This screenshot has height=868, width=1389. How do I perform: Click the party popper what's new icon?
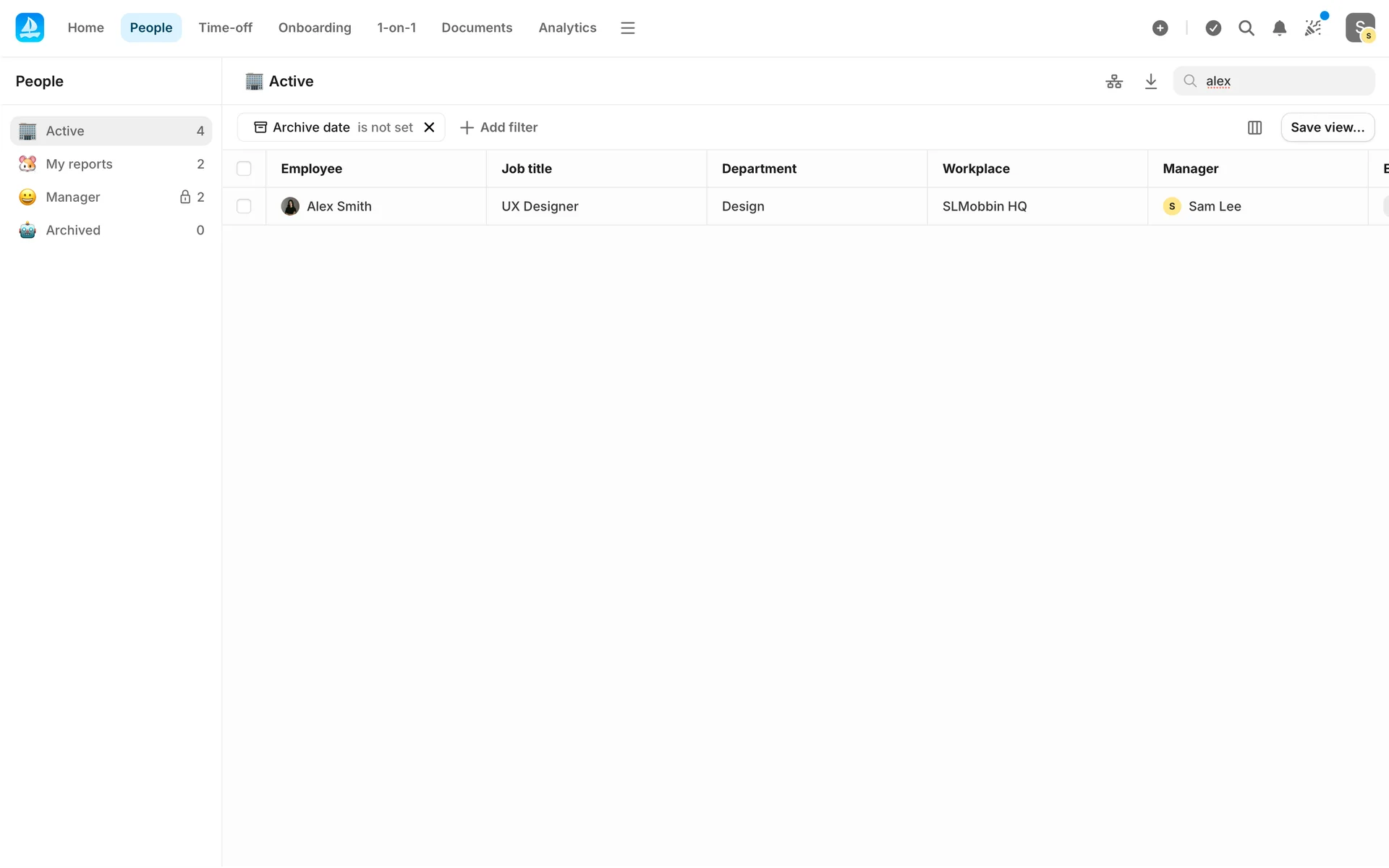pyautogui.click(x=1313, y=27)
